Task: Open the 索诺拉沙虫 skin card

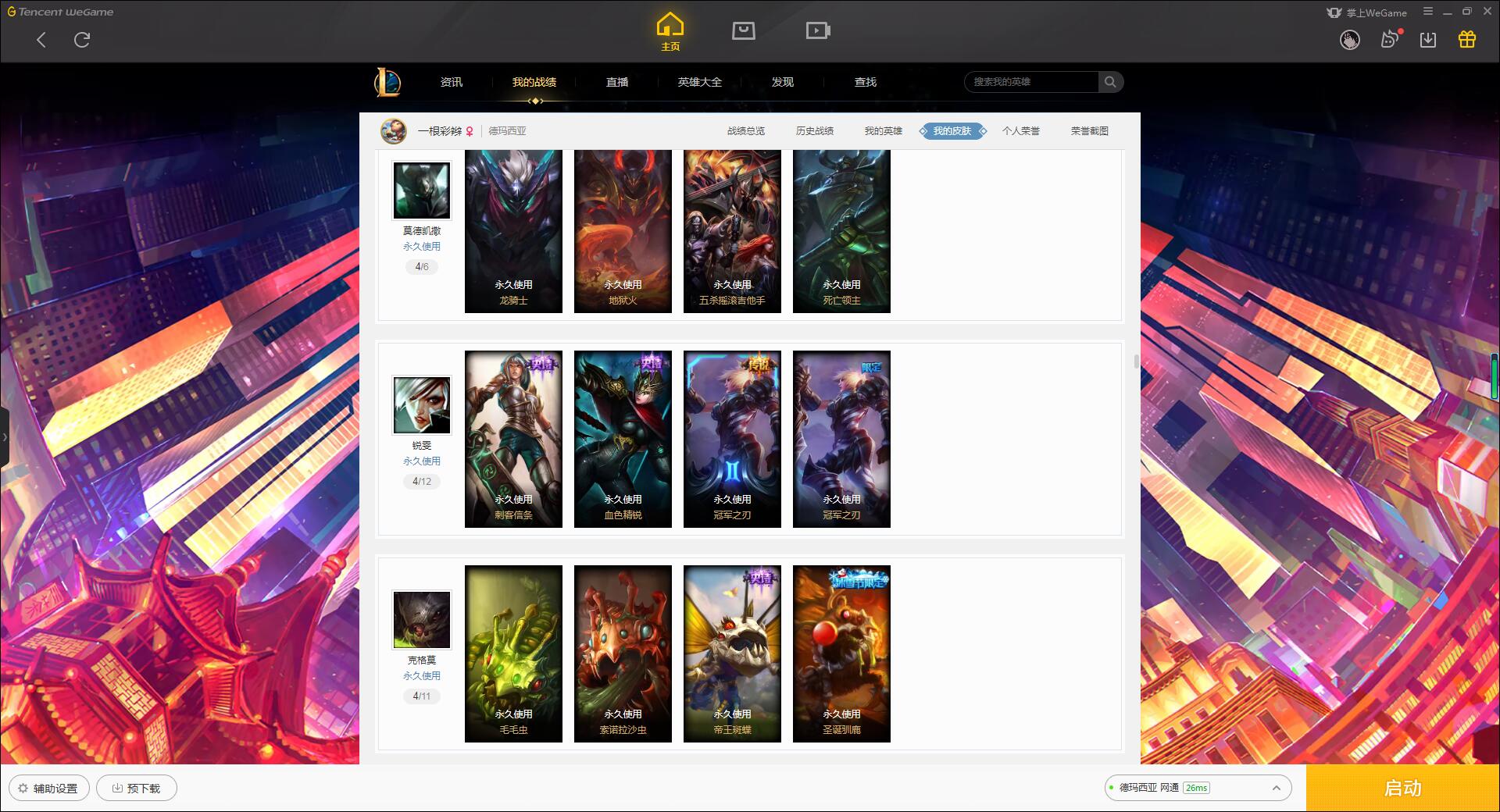Action: pos(623,654)
